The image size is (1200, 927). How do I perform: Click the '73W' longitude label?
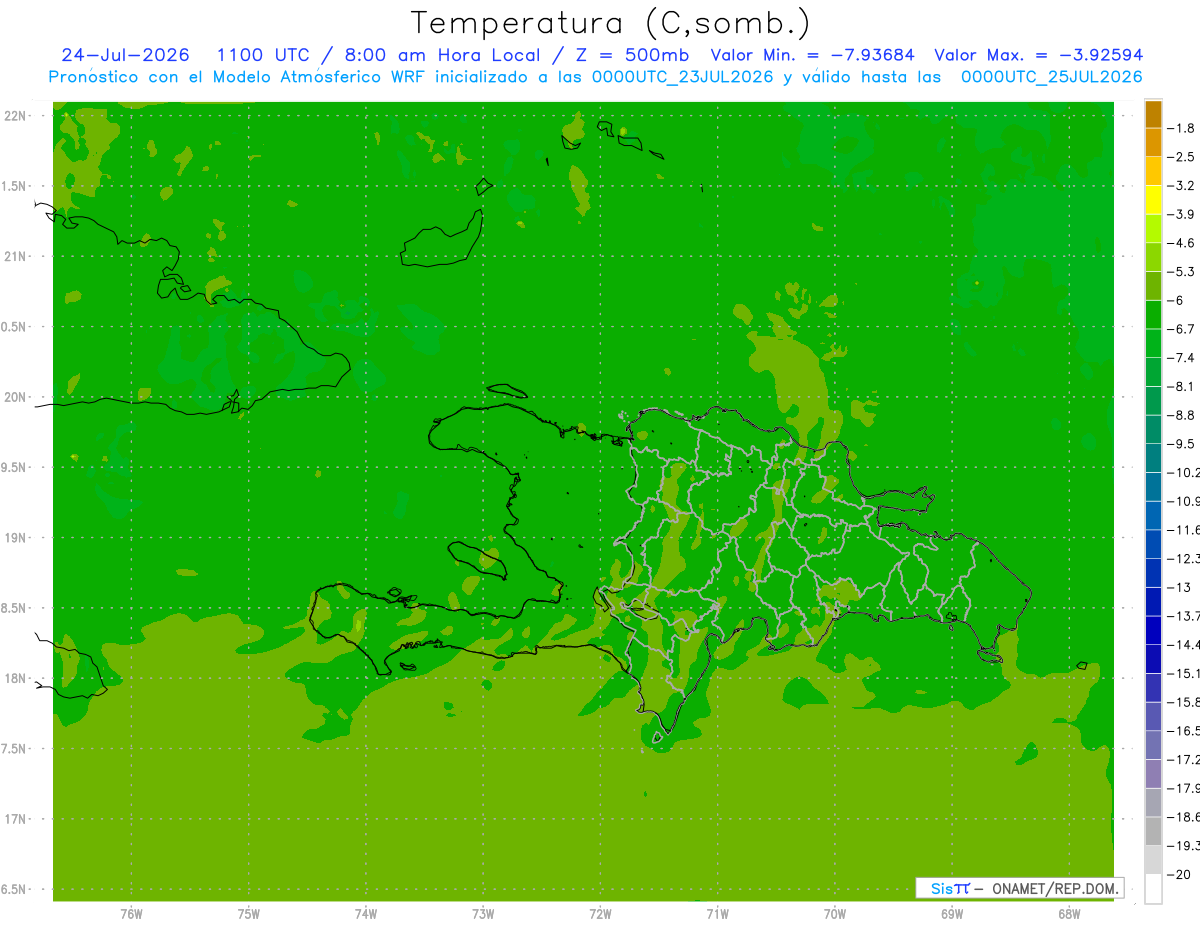[x=483, y=914]
